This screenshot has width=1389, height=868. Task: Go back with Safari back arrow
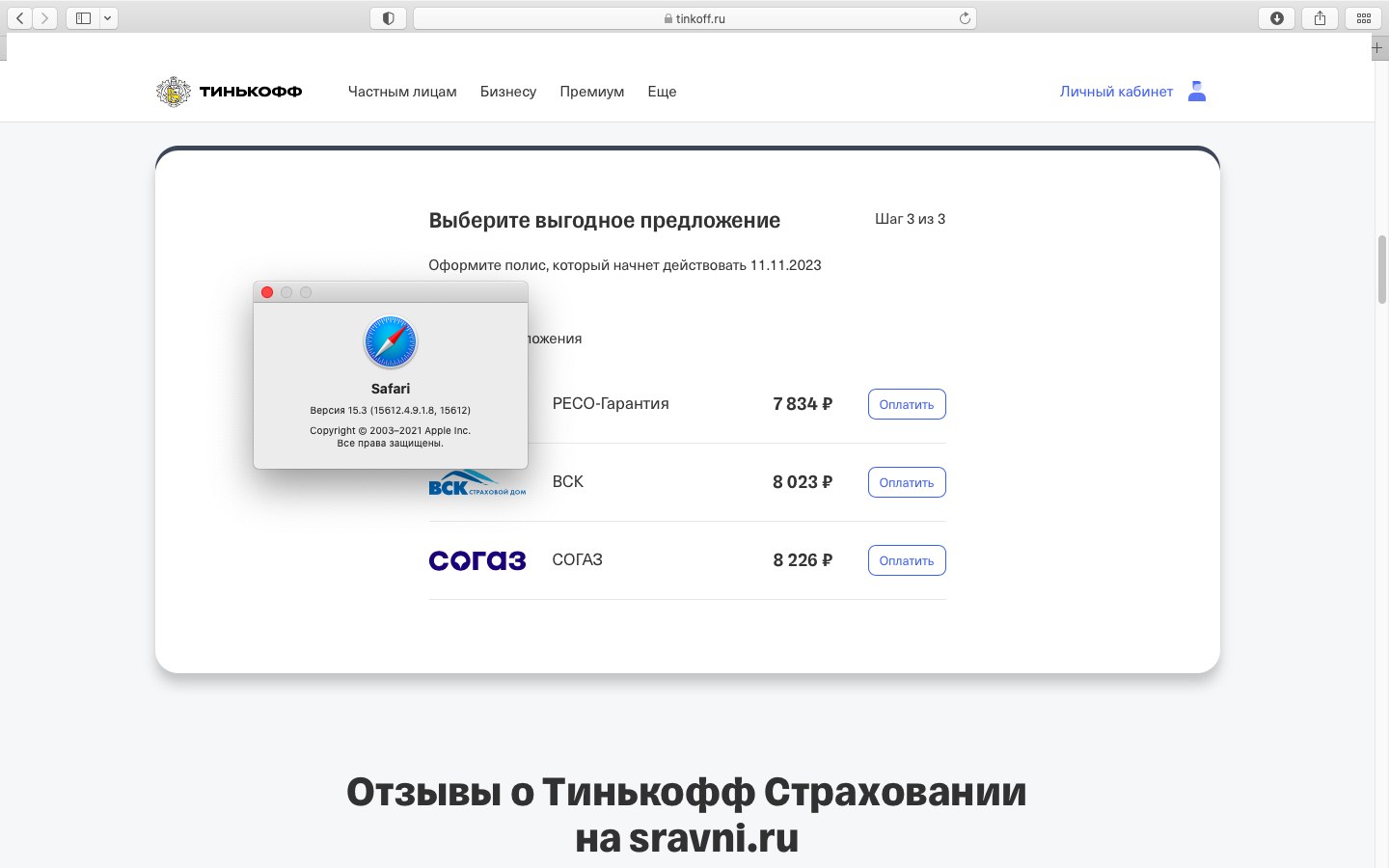coord(20,18)
